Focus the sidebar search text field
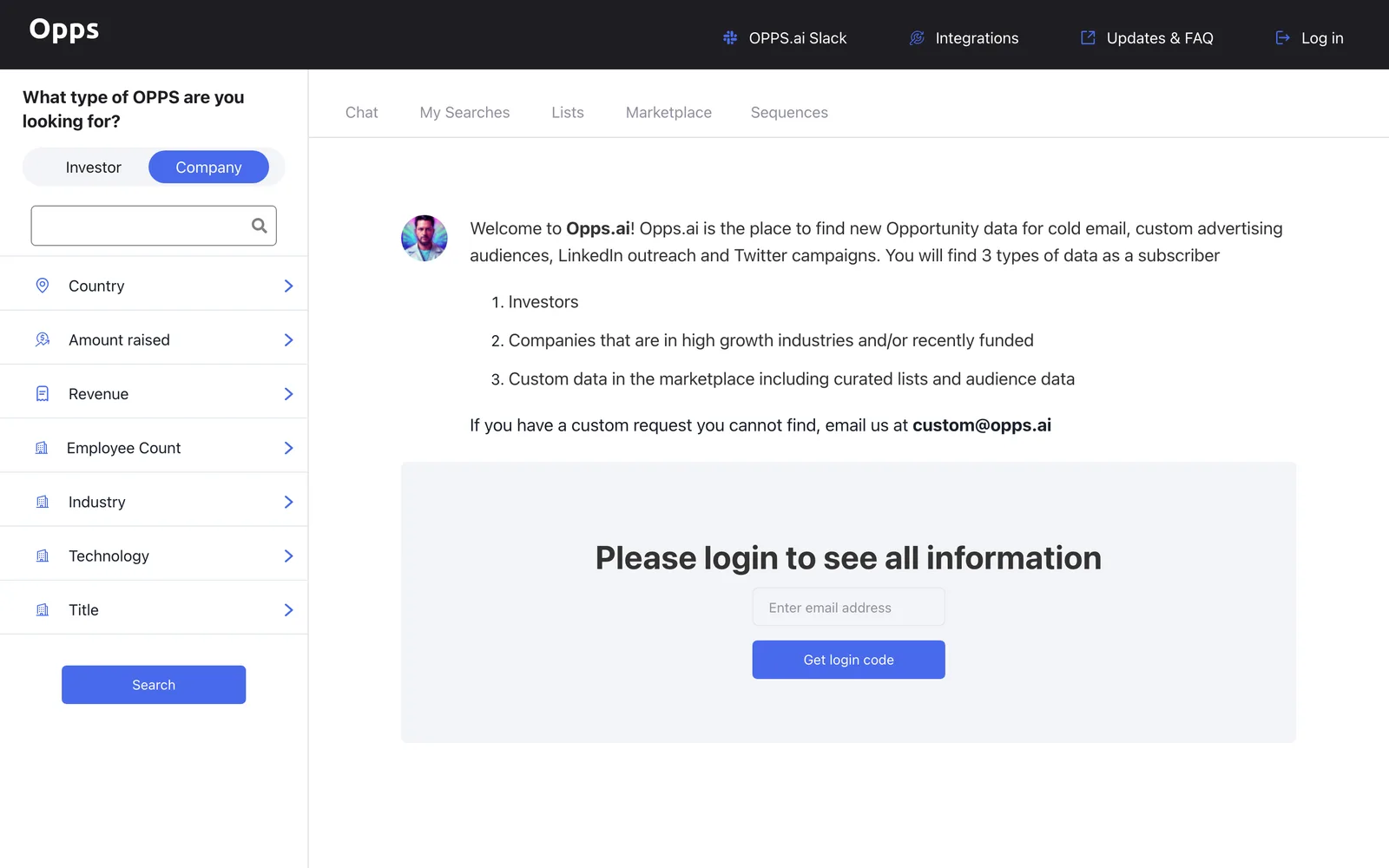Viewport: 1389px width, 868px height. (154, 226)
